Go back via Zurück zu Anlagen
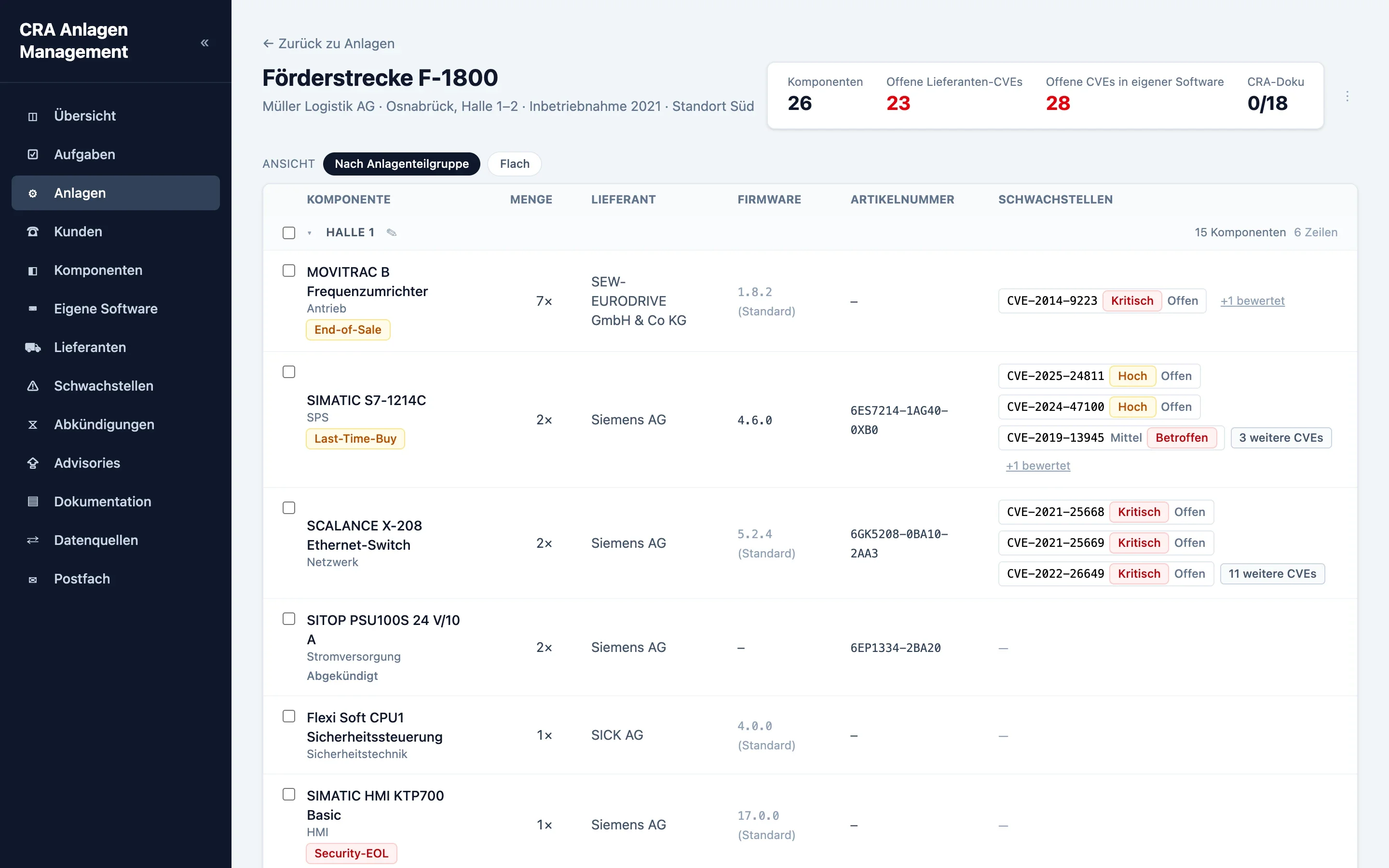Screen dimensions: 1389x868 (328, 43)
